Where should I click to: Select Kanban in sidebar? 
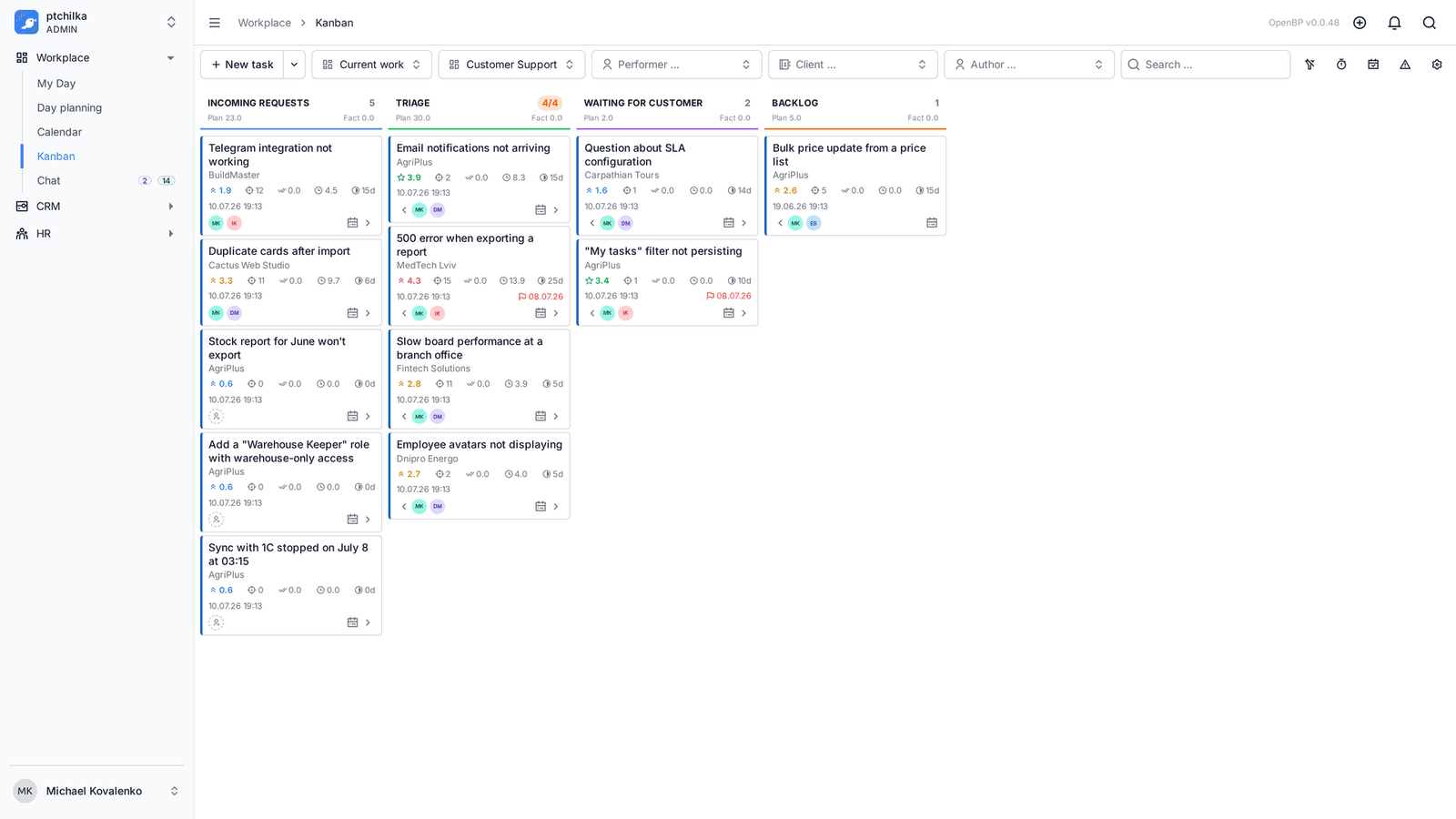(x=56, y=157)
